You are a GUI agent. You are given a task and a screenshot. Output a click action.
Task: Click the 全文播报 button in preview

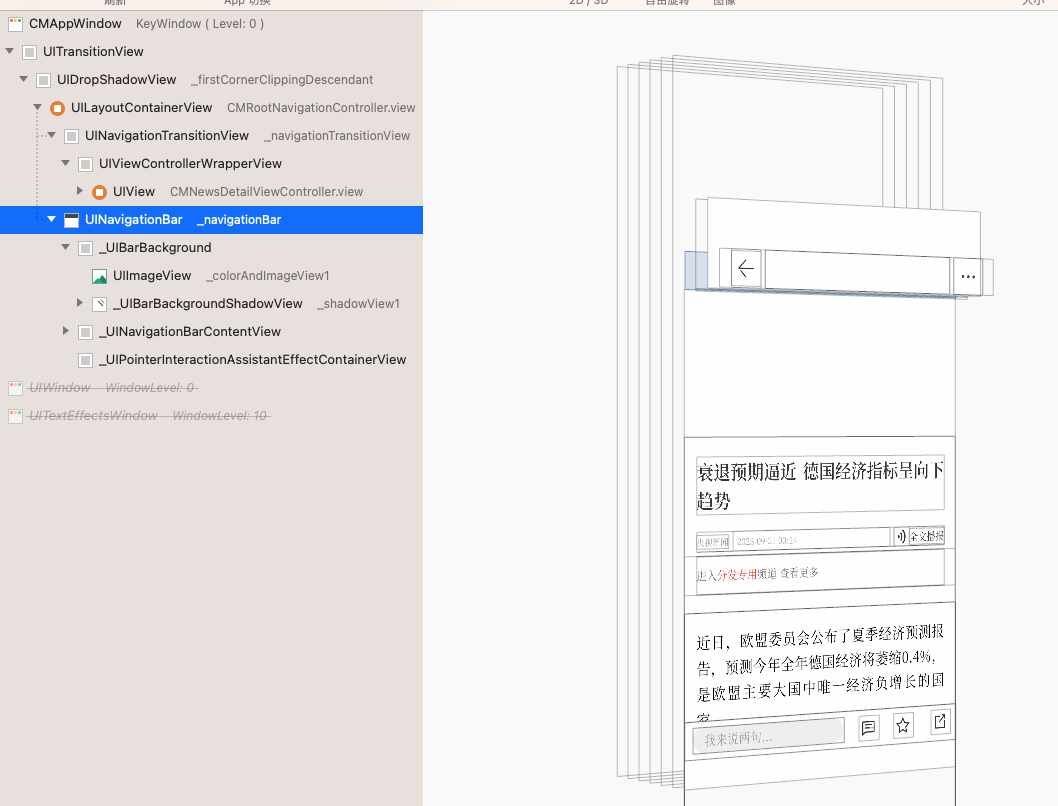tap(926, 536)
